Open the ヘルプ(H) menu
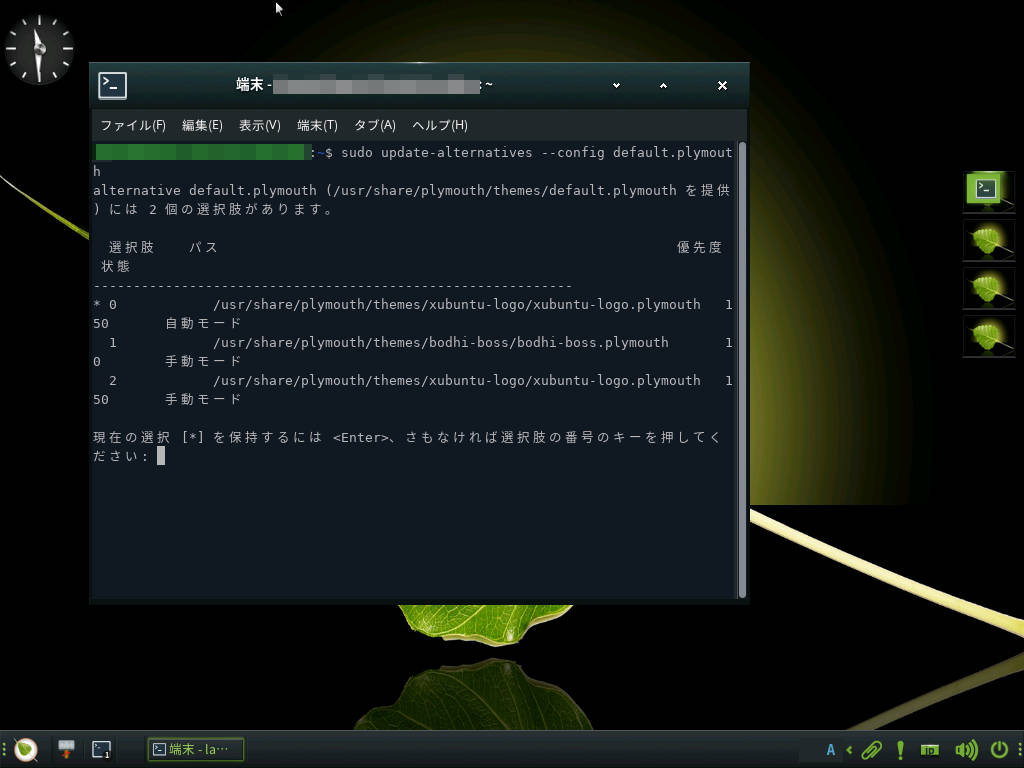This screenshot has width=1024, height=768. [x=440, y=125]
